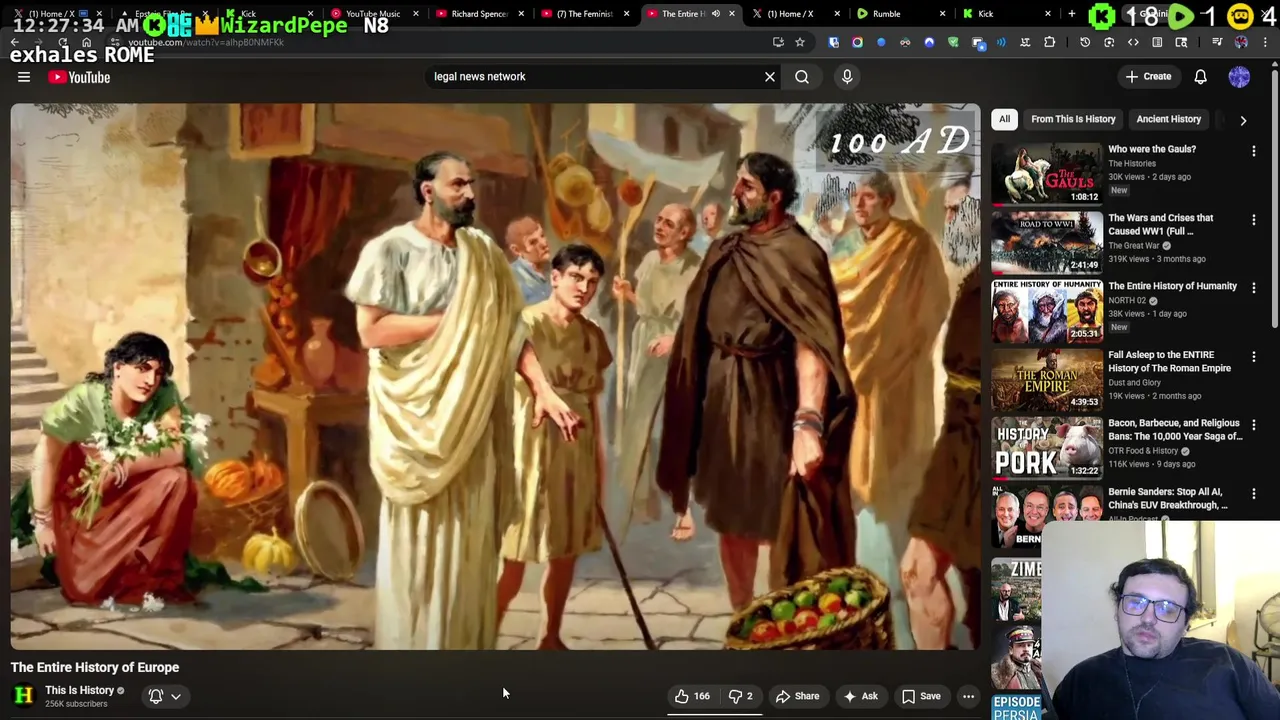Open options menu for Who were the Gauls?
The width and height of the screenshot is (1280, 720).
[1254, 151]
